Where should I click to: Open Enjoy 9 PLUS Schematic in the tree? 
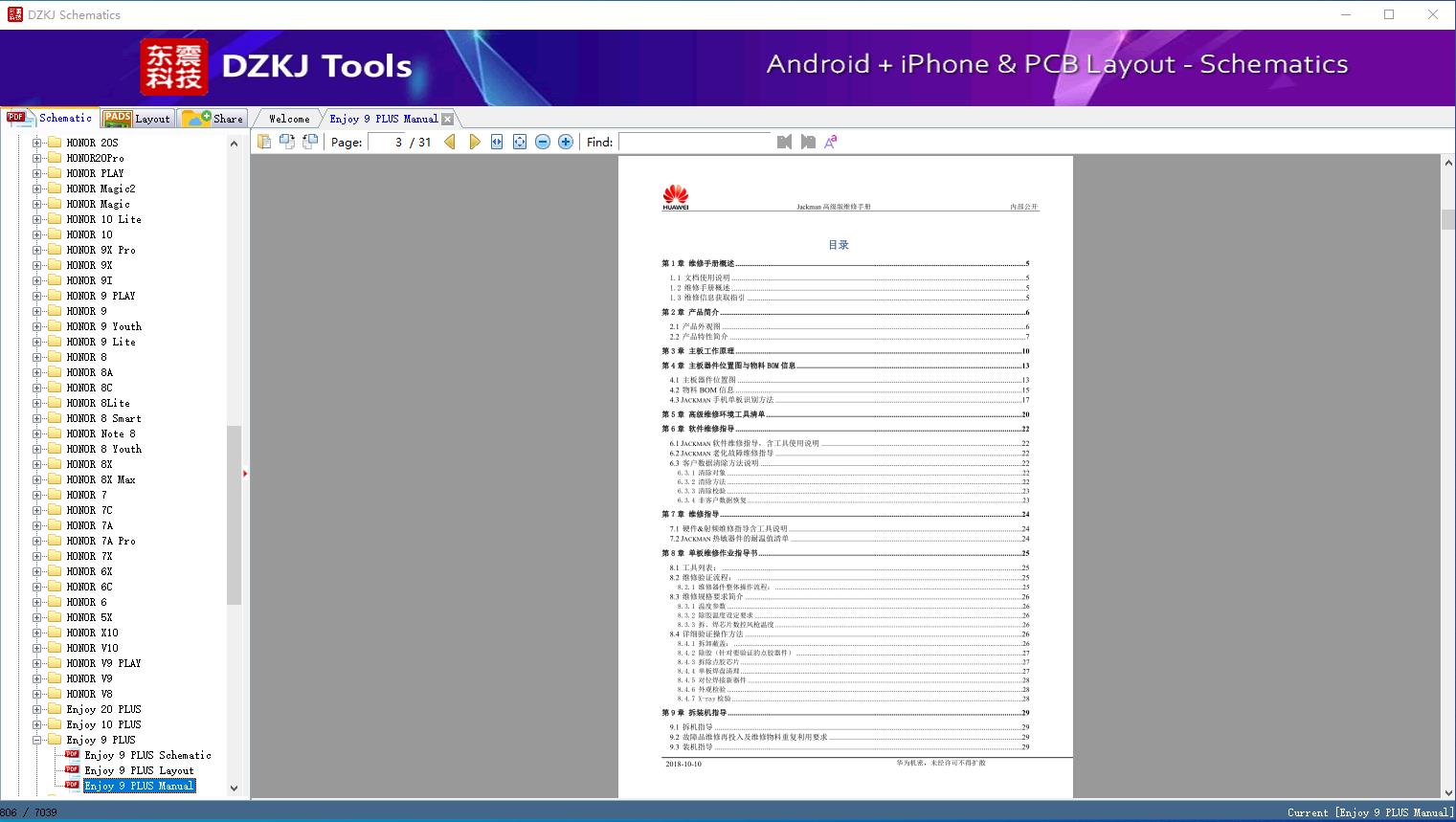pyautogui.click(x=147, y=755)
